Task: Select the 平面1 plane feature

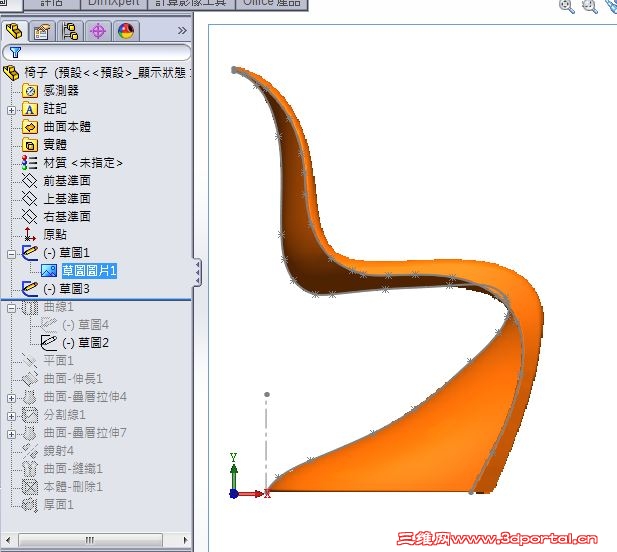Action: [58, 361]
